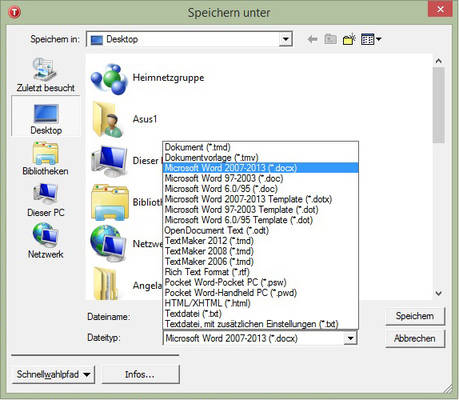Click the Angela folder icon in the list
The height and width of the screenshot is (400, 459).
106,284
